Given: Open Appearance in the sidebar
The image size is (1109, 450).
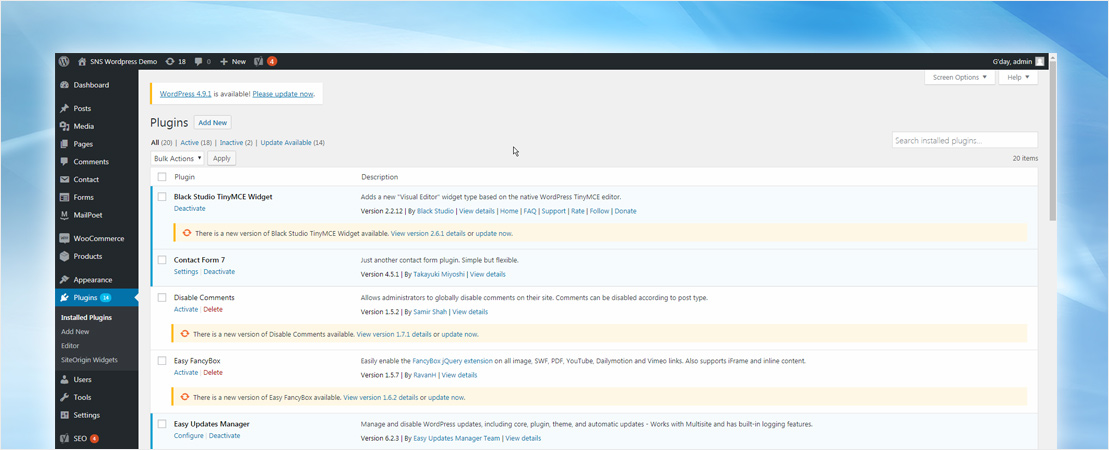Looking at the screenshot, I should pos(92,280).
